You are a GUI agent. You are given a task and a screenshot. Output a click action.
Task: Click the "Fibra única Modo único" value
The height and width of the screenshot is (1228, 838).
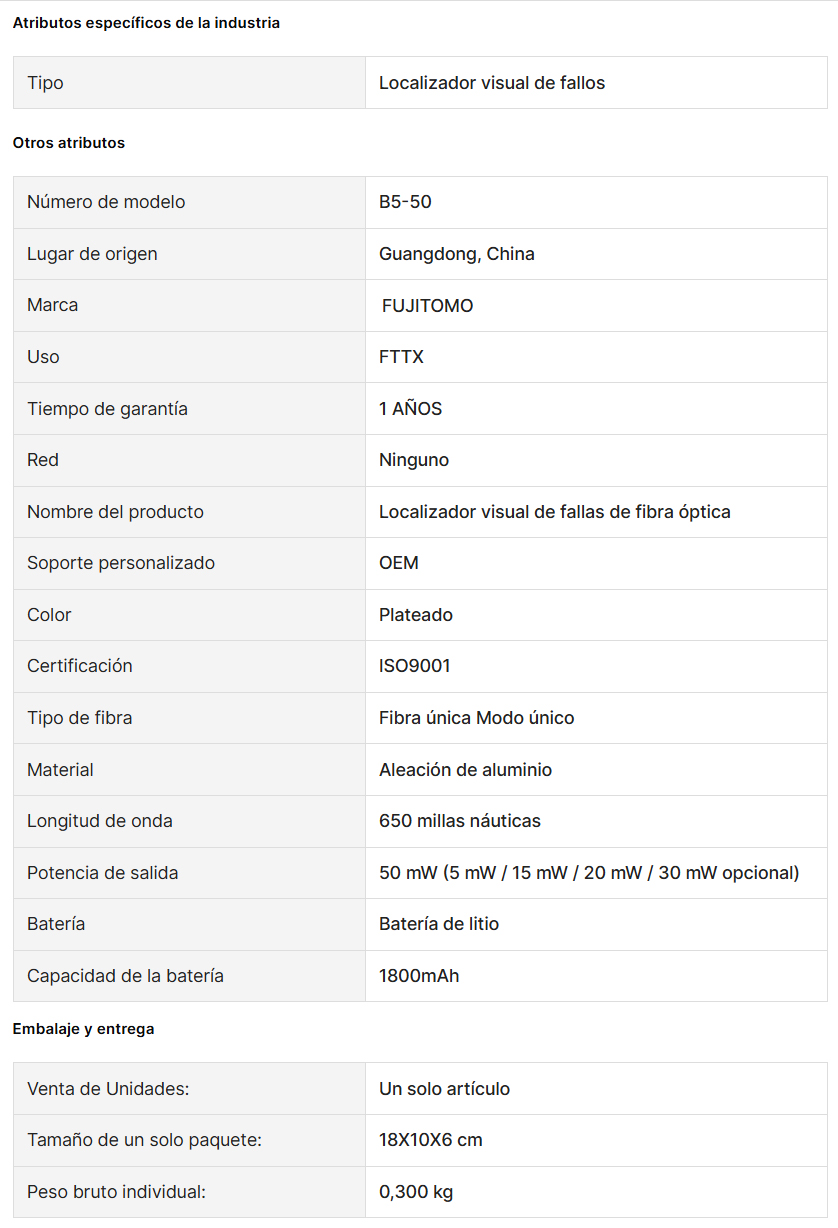(476, 718)
